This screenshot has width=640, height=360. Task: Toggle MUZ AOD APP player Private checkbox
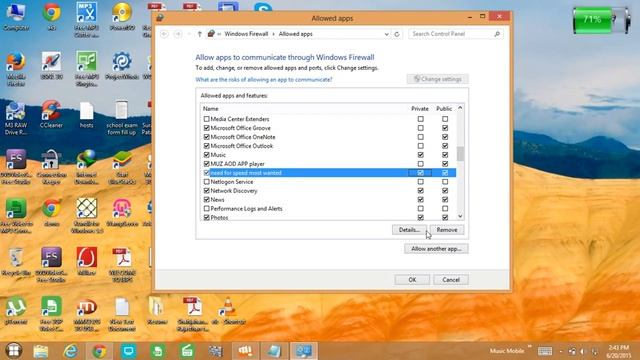click(420, 164)
